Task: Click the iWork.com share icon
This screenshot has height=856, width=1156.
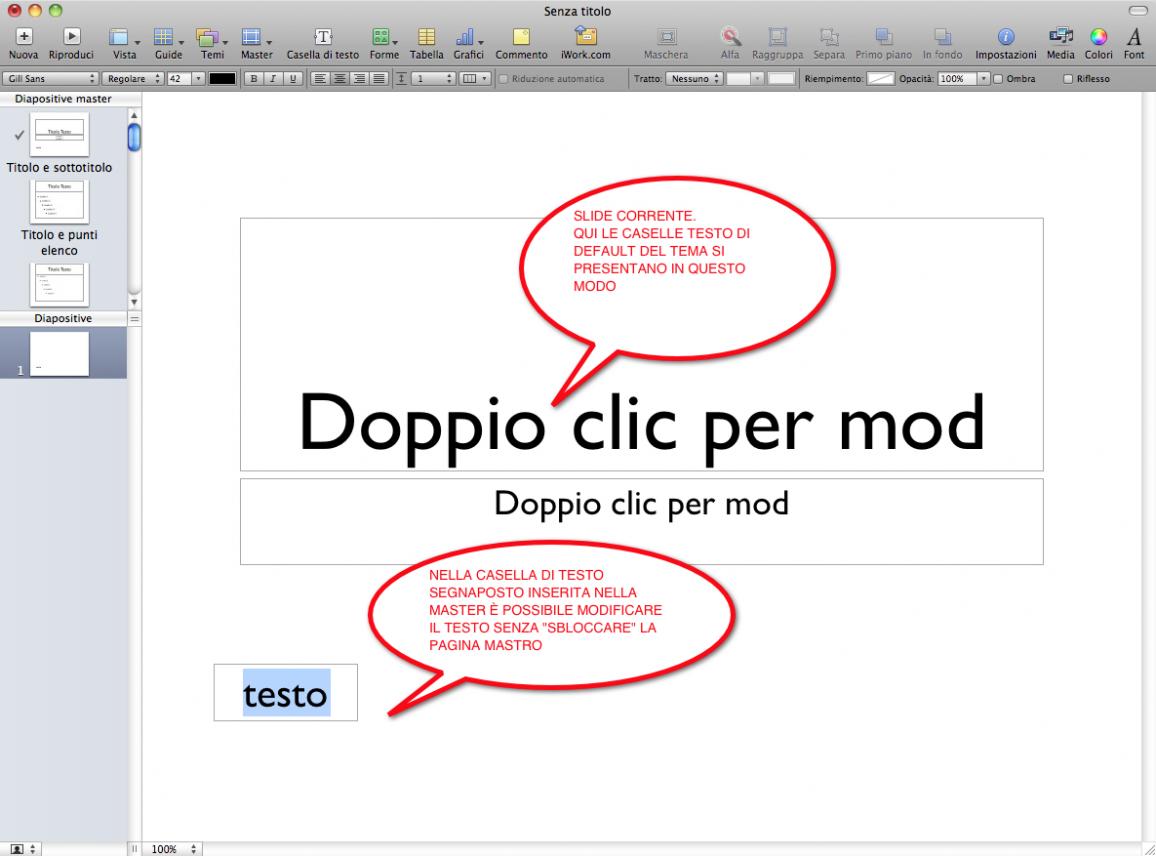Action: click(585, 35)
